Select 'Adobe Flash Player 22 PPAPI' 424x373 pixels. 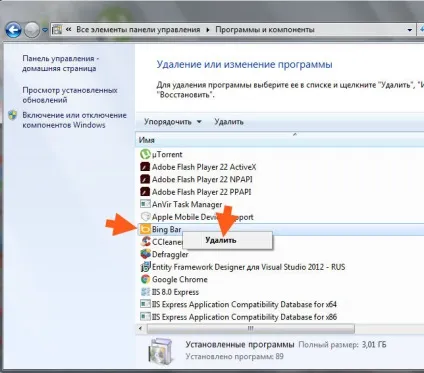202,192
